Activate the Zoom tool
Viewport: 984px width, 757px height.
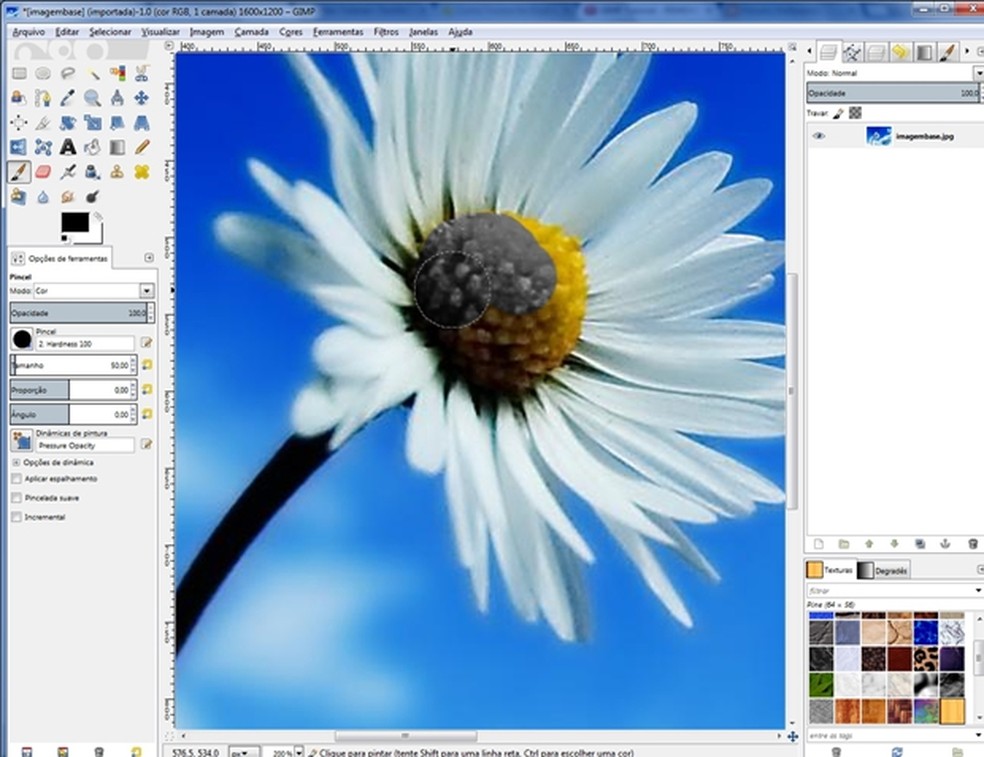coord(93,97)
